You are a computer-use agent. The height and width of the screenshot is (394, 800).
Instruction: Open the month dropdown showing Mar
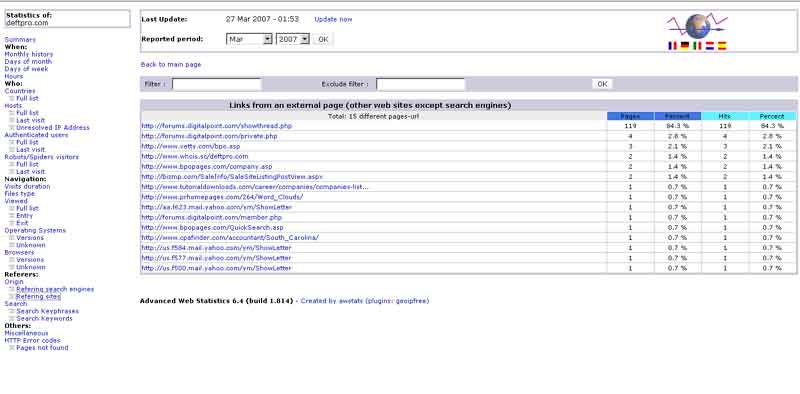coord(249,39)
